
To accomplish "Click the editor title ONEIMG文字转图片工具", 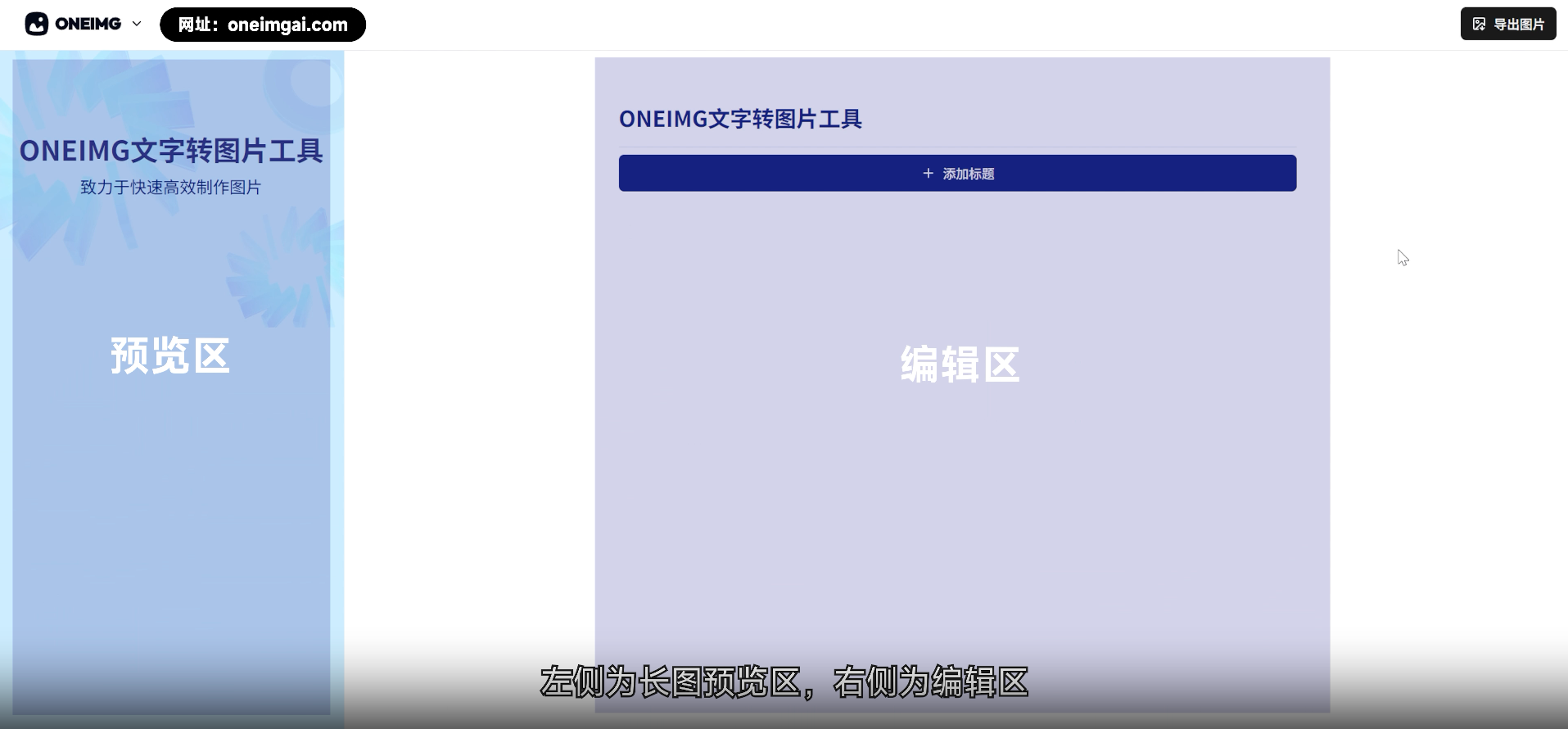I will [x=740, y=120].
